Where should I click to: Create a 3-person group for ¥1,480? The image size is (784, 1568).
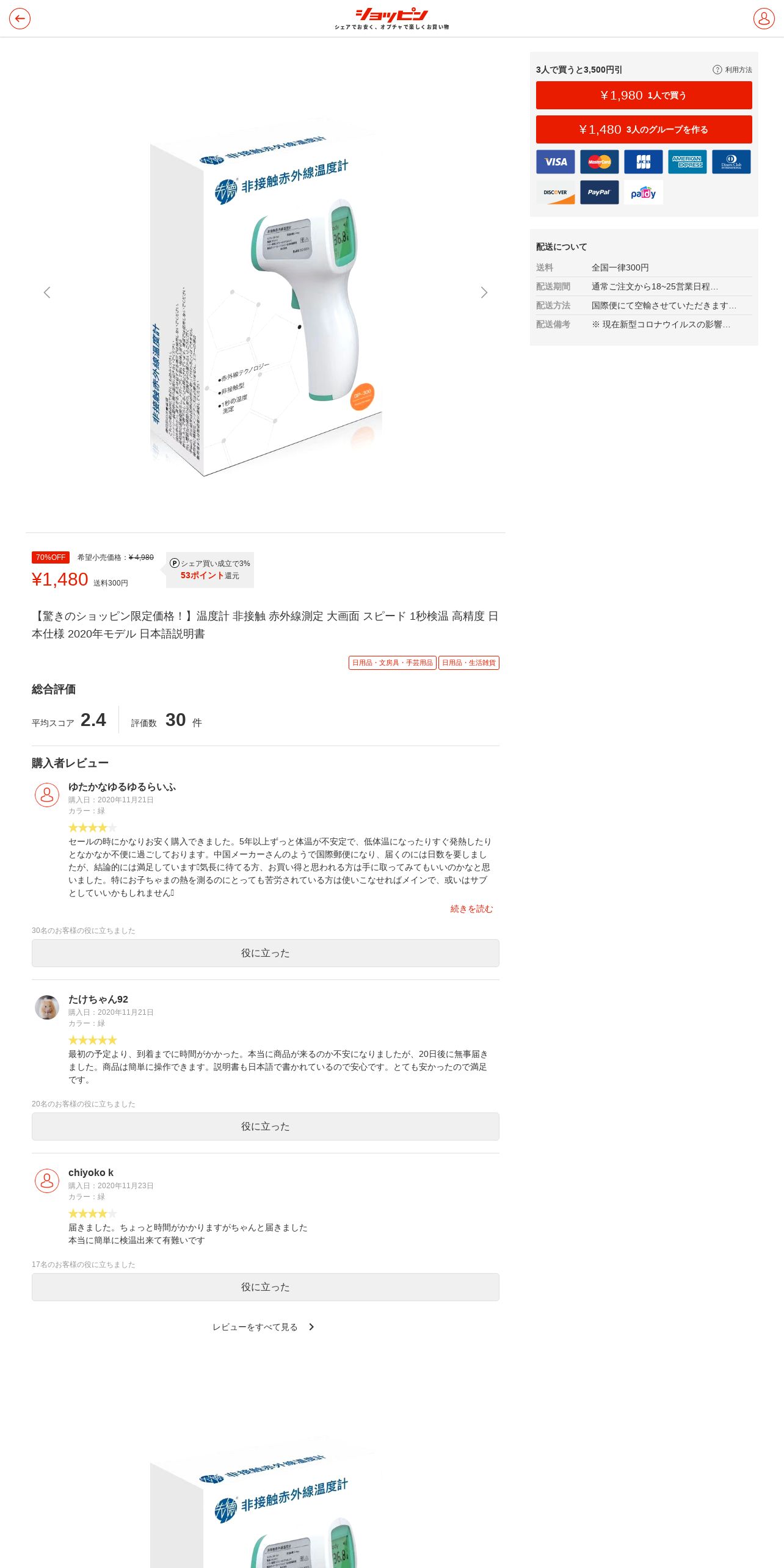[x=644, y=129]
